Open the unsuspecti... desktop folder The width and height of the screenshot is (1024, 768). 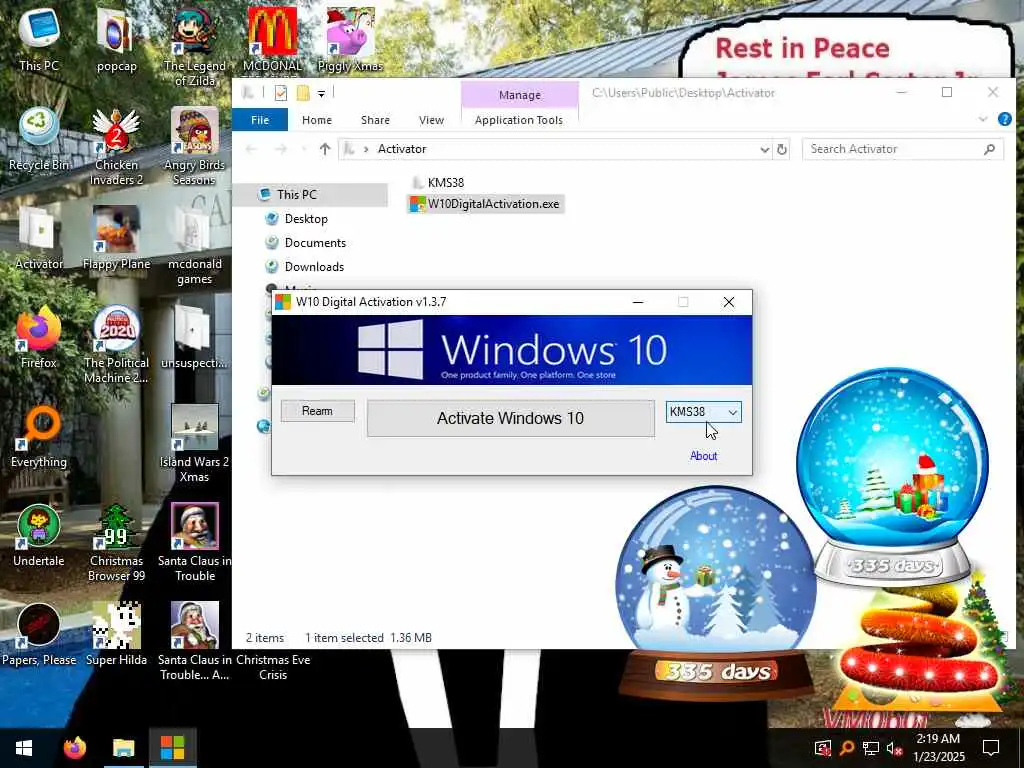194,337
